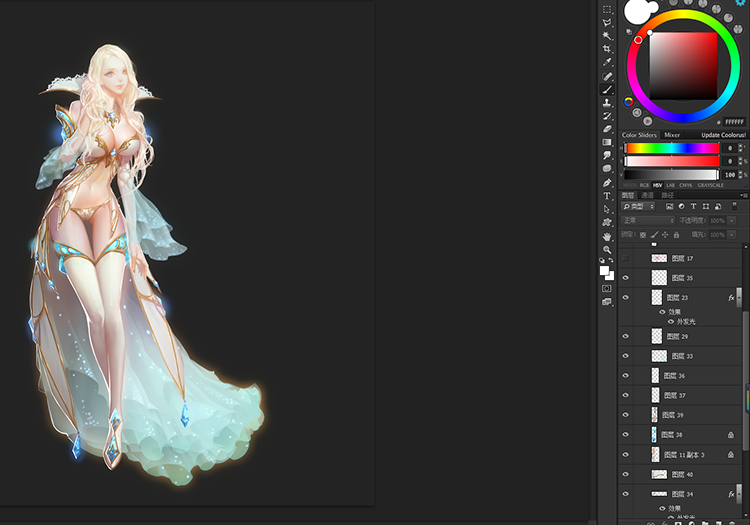
Task: Select the Custom Shape tool
Action: point(607,222)
